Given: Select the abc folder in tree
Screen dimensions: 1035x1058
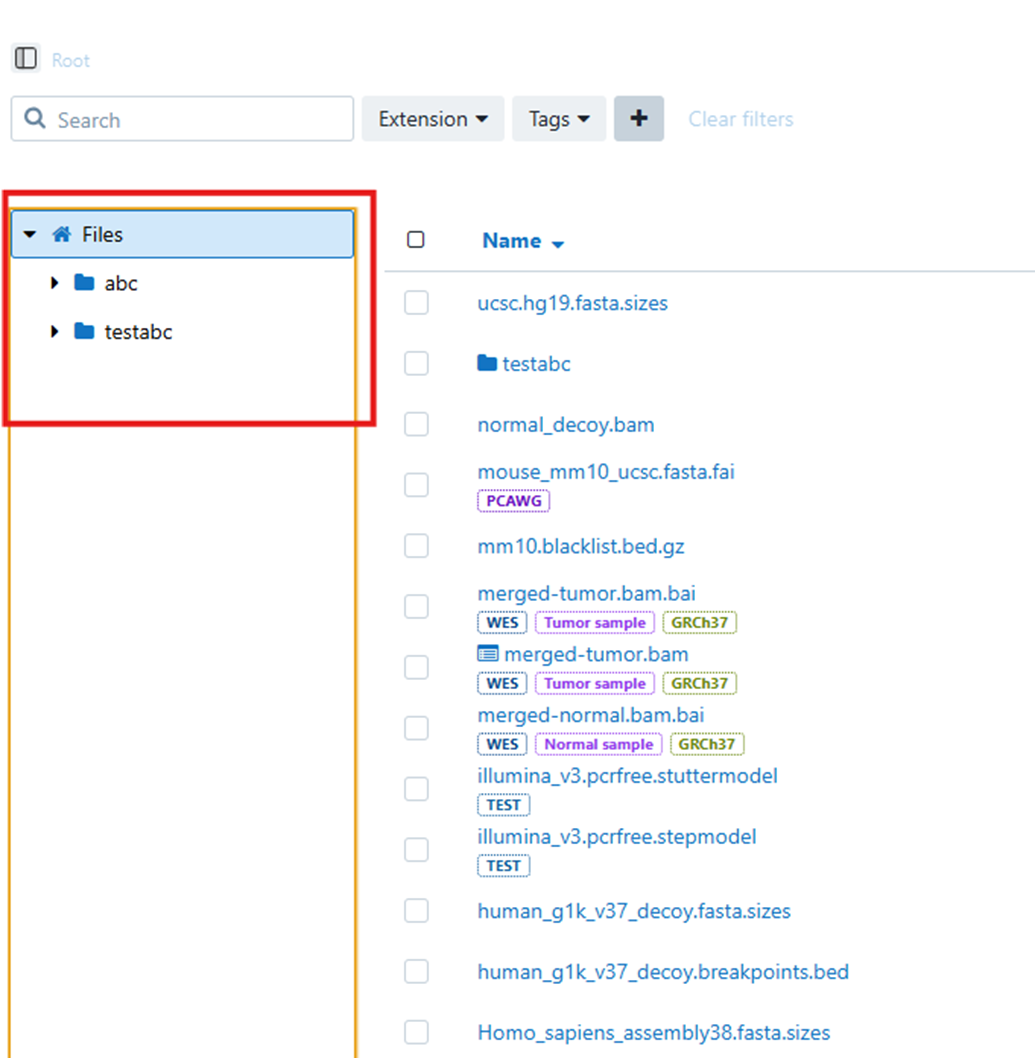Looking at the screenshot, I should tap(121, 283).
